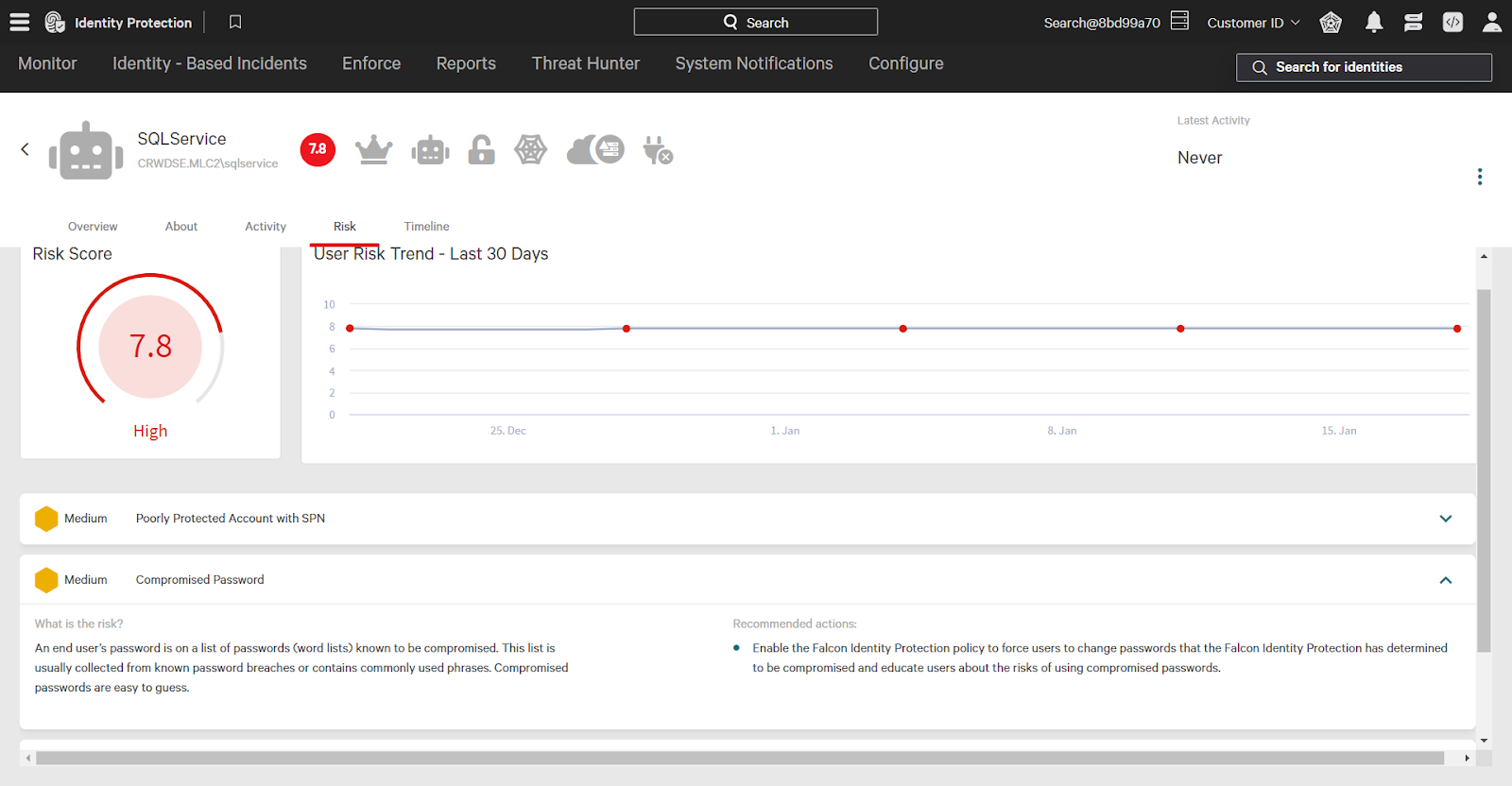Go to Monitor menu
The image size is (1512, 786).
tap(47, 63)
